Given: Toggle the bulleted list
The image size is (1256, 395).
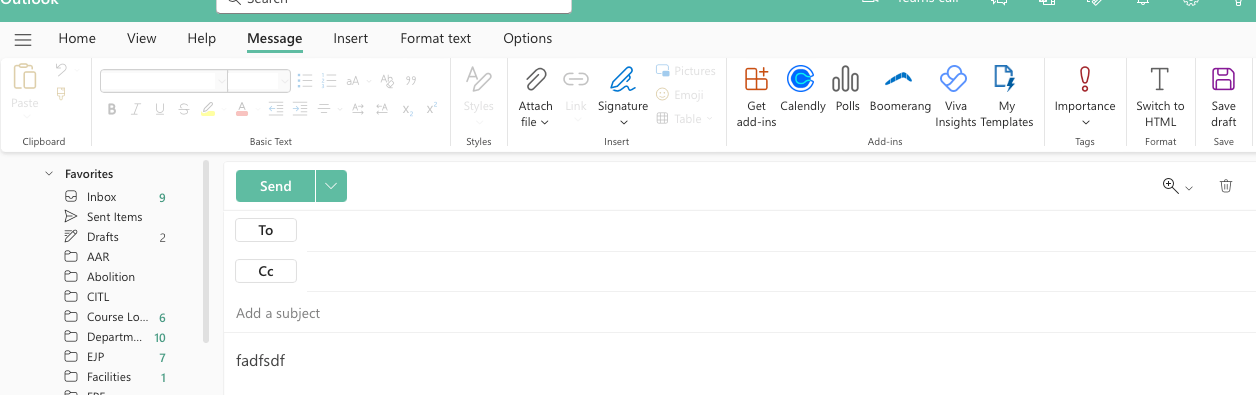Looking at the screenshot, I should (x=305, y=81).
